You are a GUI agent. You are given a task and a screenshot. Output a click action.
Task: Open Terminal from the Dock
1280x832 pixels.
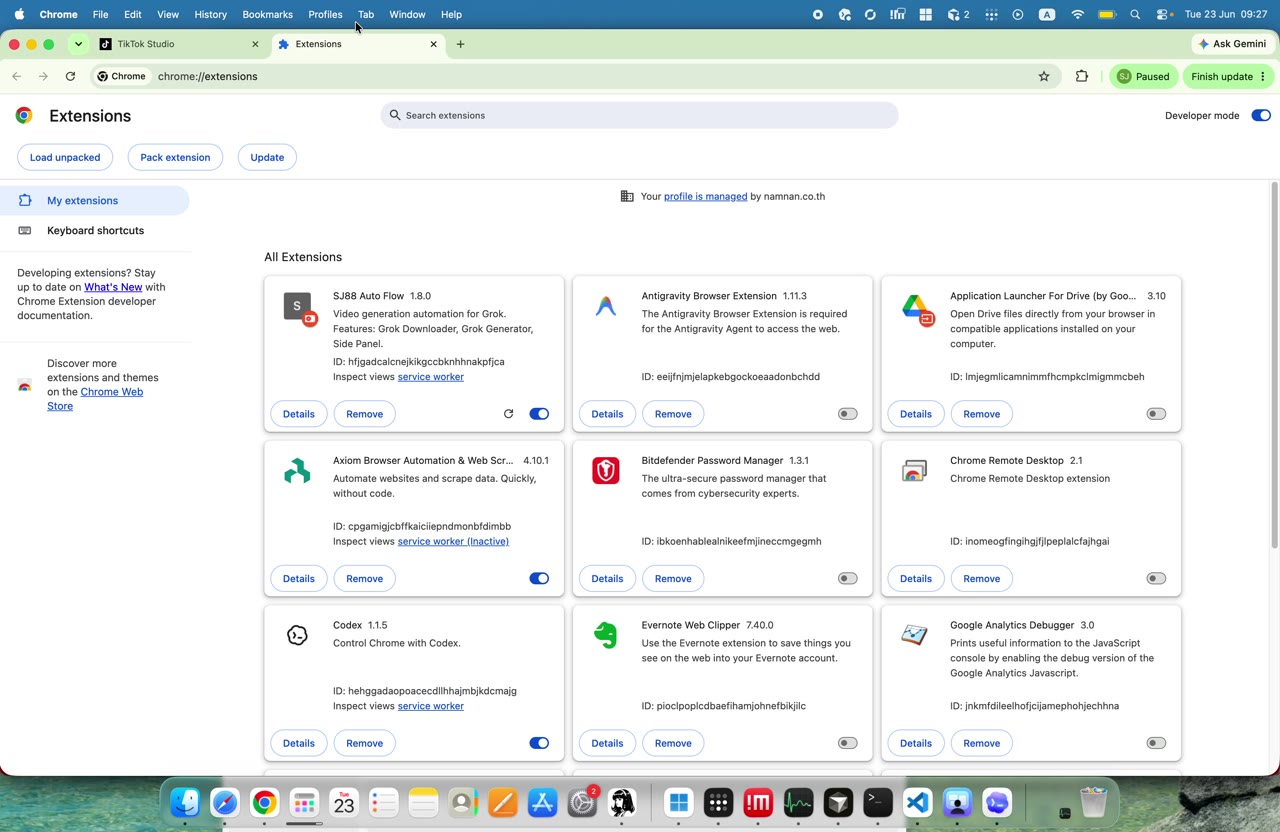point(878,802)
